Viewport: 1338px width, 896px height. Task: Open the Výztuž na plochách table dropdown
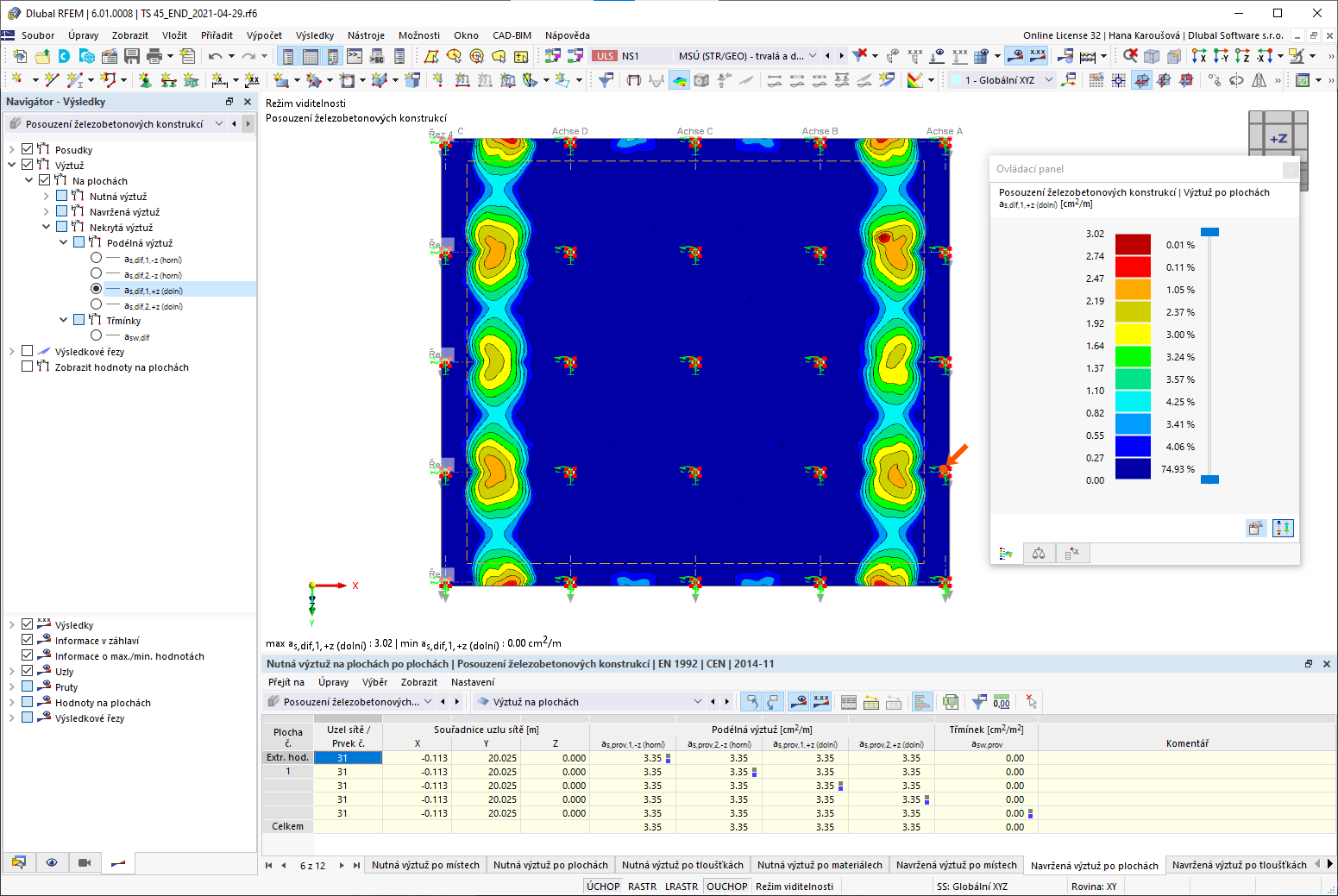coord(589,702)
